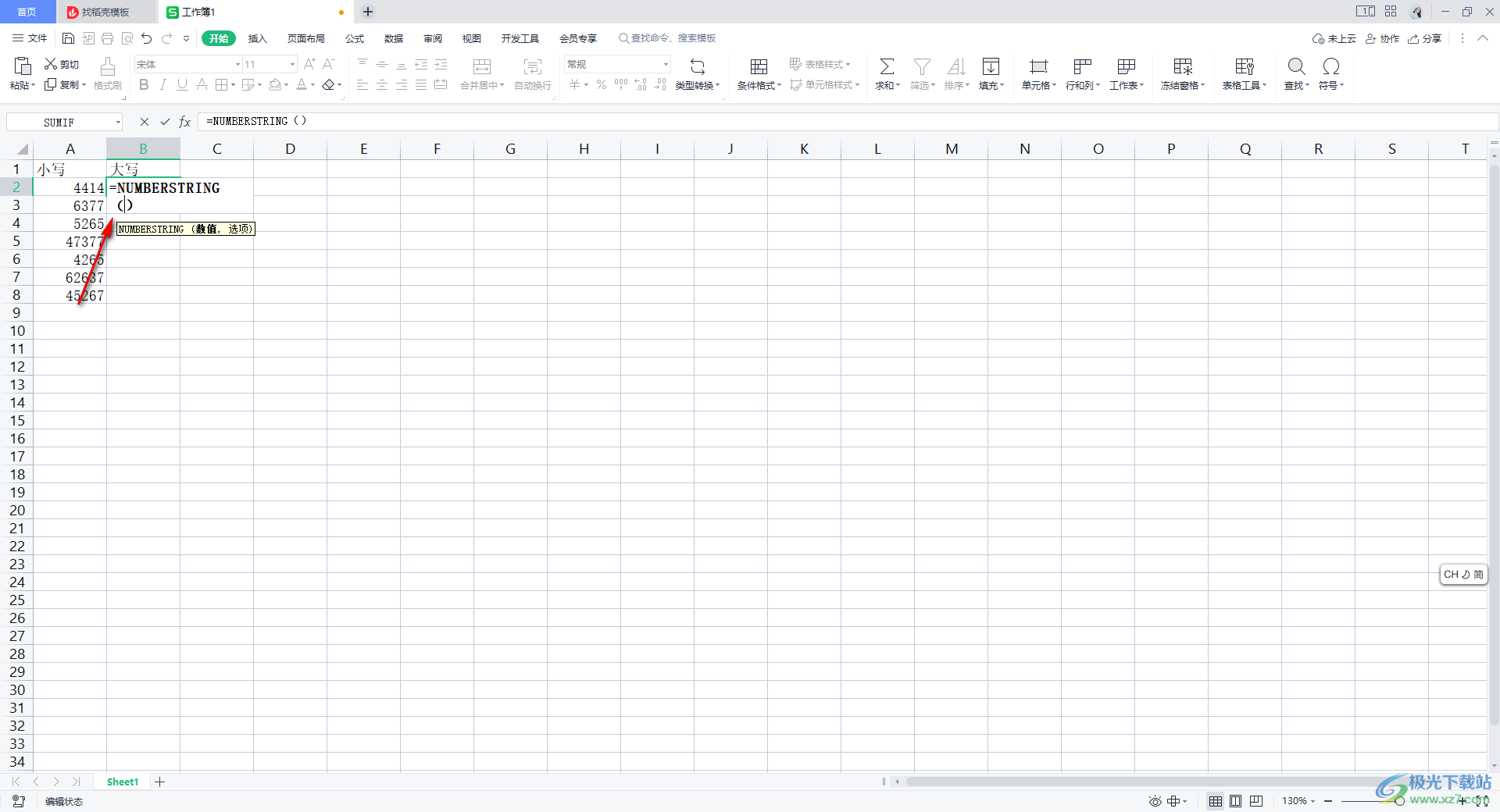The height and width of the screenshot is (812, 1500).
Task: Switch to the Review (审阅) tab
Action: pos(433,38)
